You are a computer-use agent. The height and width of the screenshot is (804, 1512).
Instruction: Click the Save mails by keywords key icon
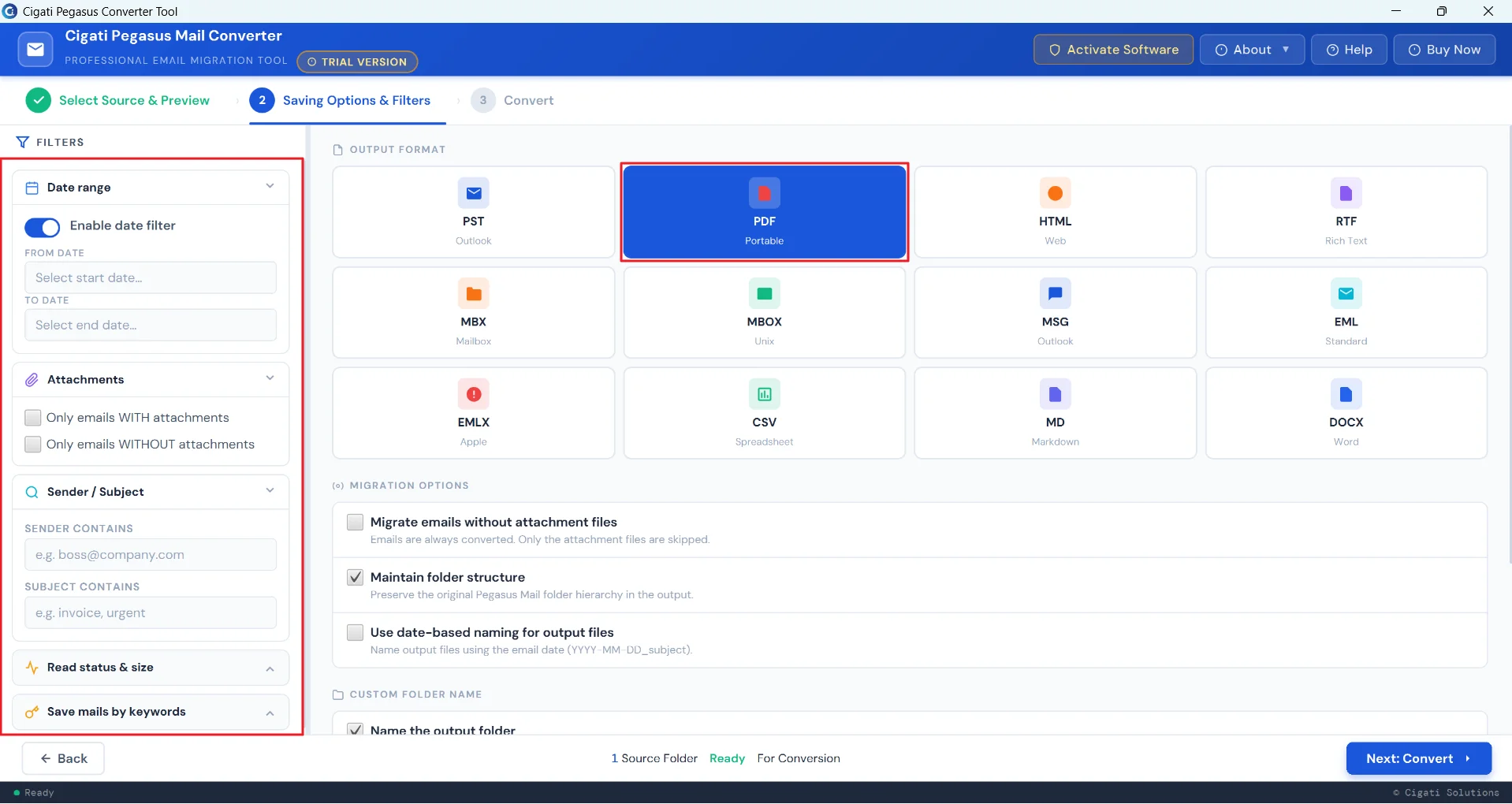coord(32,712)
